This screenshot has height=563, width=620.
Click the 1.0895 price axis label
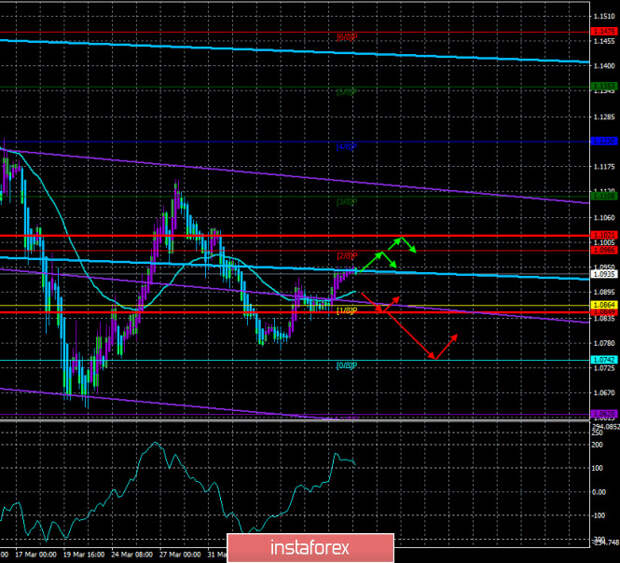605,292
